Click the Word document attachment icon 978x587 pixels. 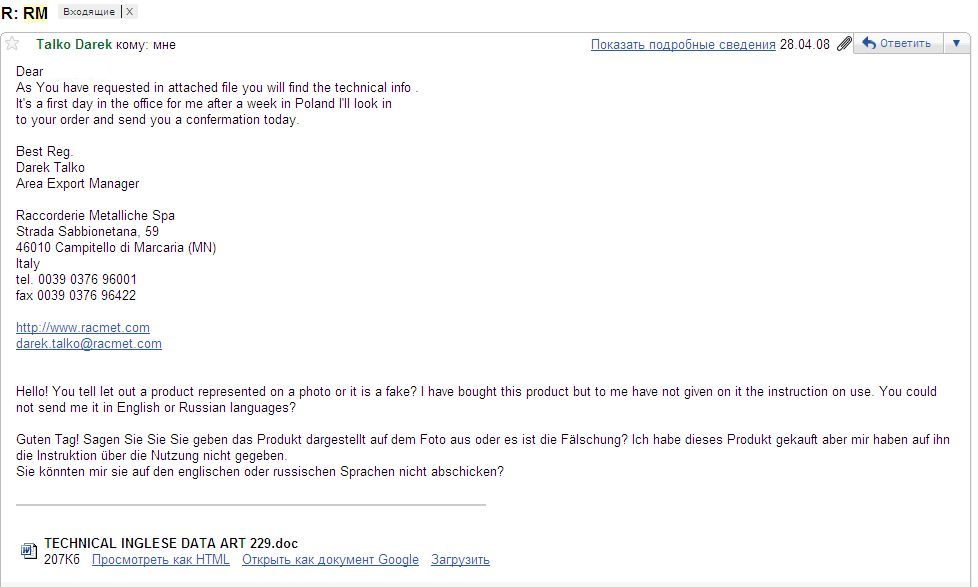tap(29, 551)
